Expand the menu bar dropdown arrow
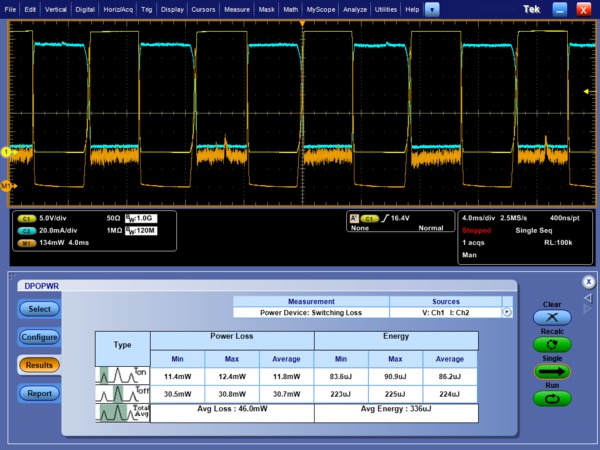This screenshot has height=450, width=600. [432, 8]
